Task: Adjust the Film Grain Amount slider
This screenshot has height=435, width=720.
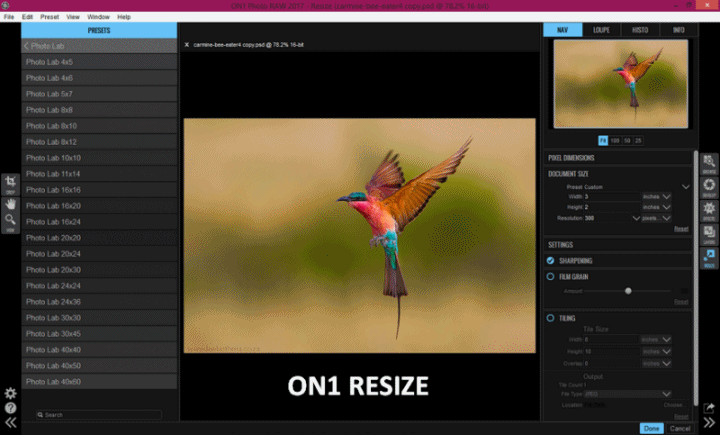Action: click(628, 291)
